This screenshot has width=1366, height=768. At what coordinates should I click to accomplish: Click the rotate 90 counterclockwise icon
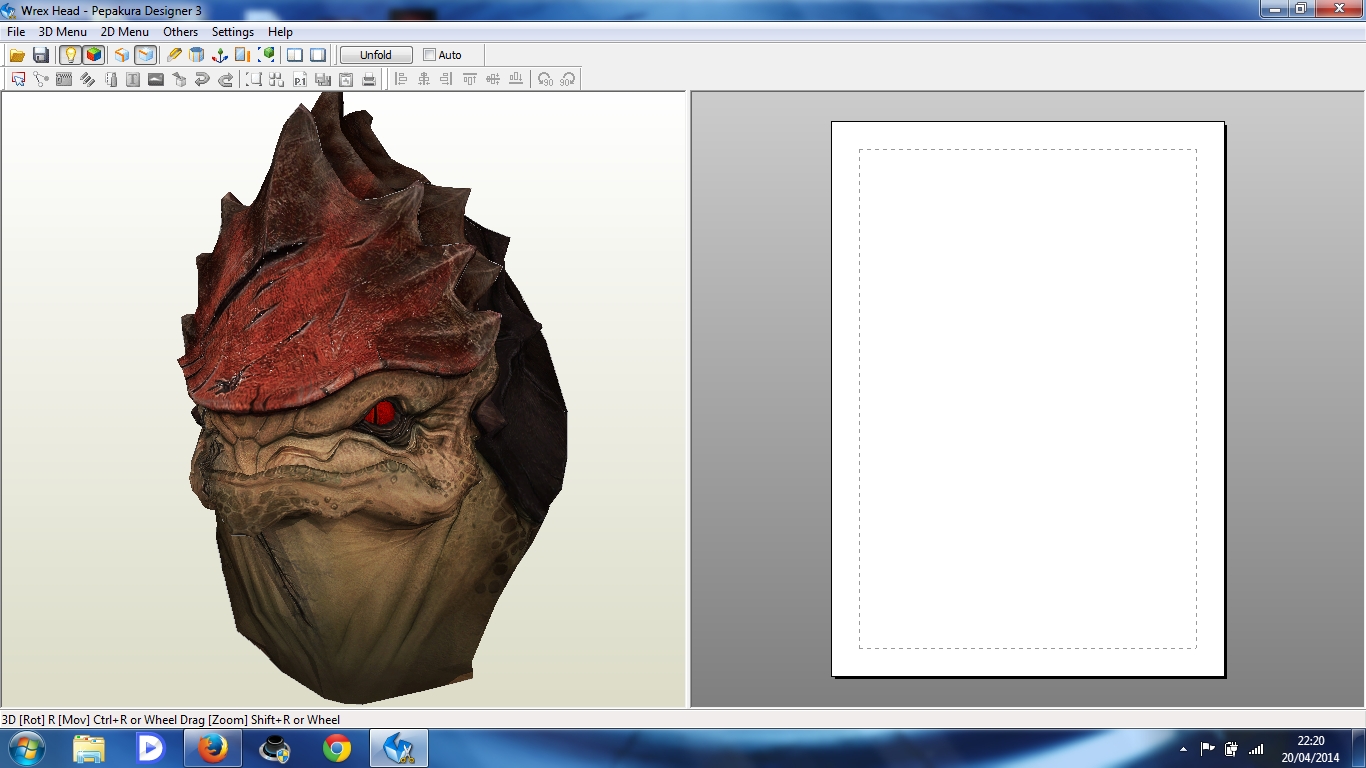click(545, 79)
